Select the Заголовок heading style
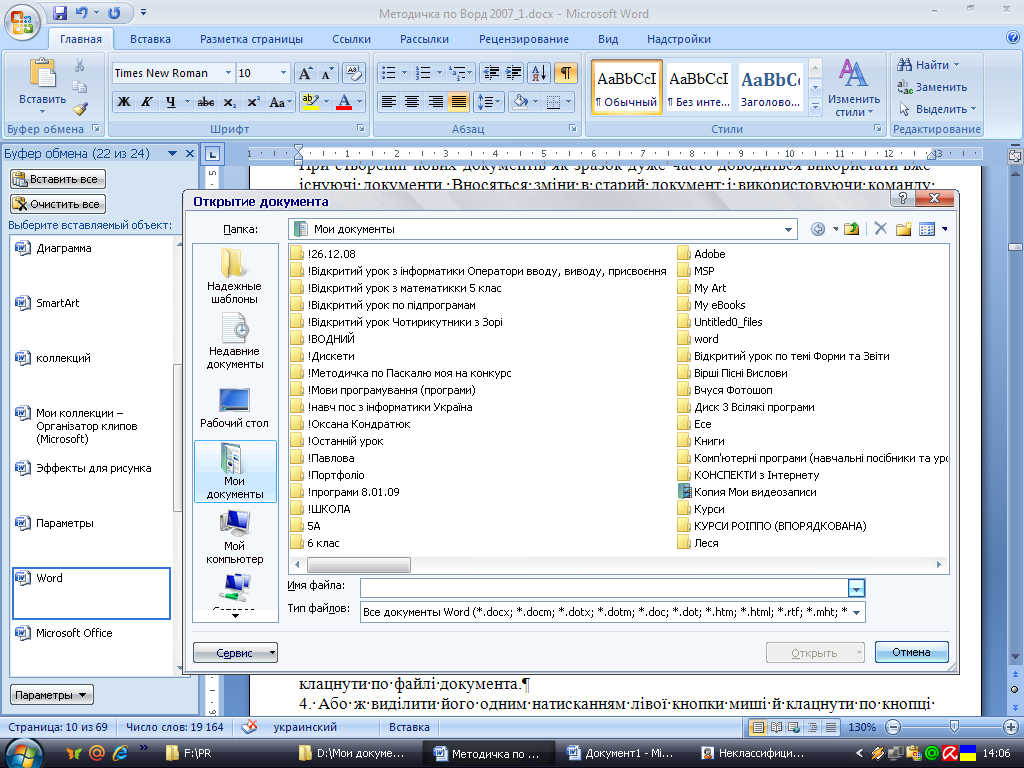The image size is (1024, 768). [x=771, y=88]
